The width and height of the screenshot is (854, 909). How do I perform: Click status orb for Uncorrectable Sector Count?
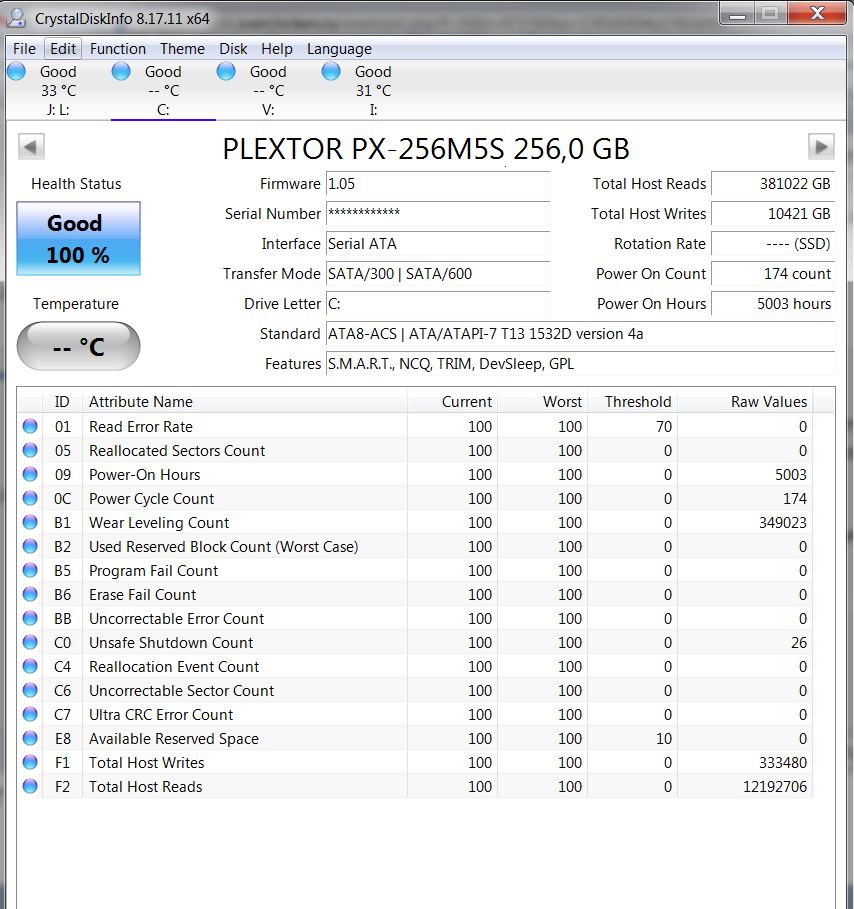click(x=30, y=690)
